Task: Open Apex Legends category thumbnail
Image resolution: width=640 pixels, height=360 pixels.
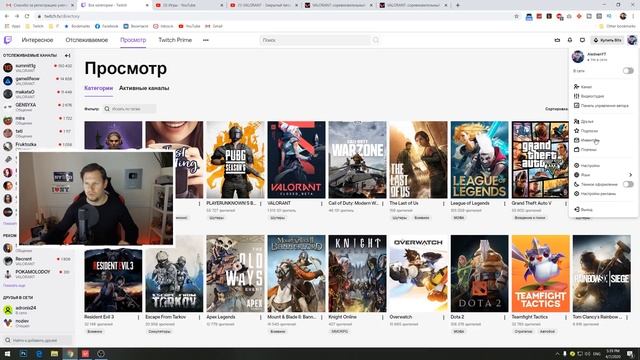Action: click(x=235, y=273)
